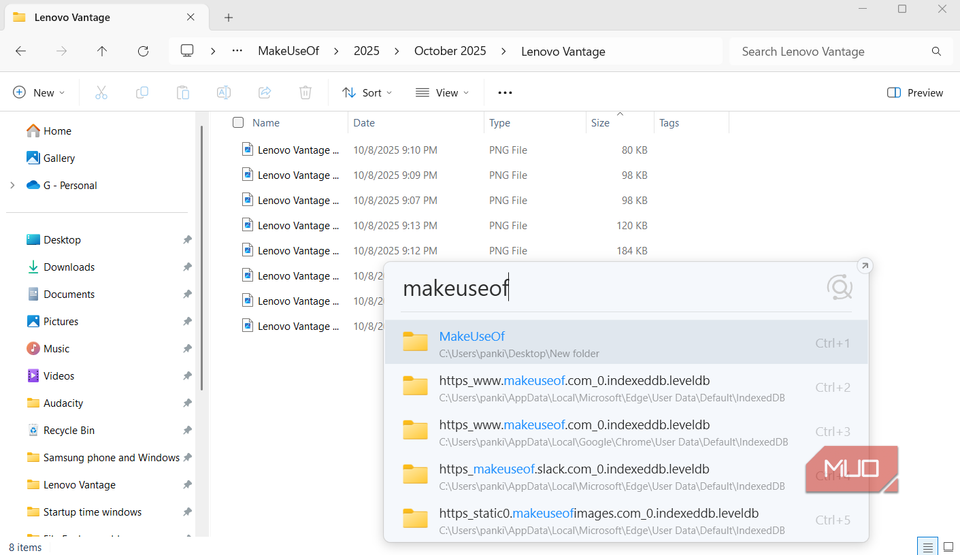
Task: Switch to Details view in status bar
Action: click(x=928, y=546)
